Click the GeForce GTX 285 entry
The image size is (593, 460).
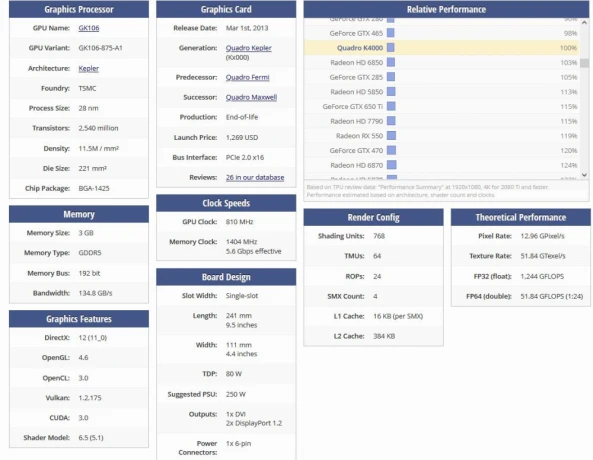click(356, 77)
